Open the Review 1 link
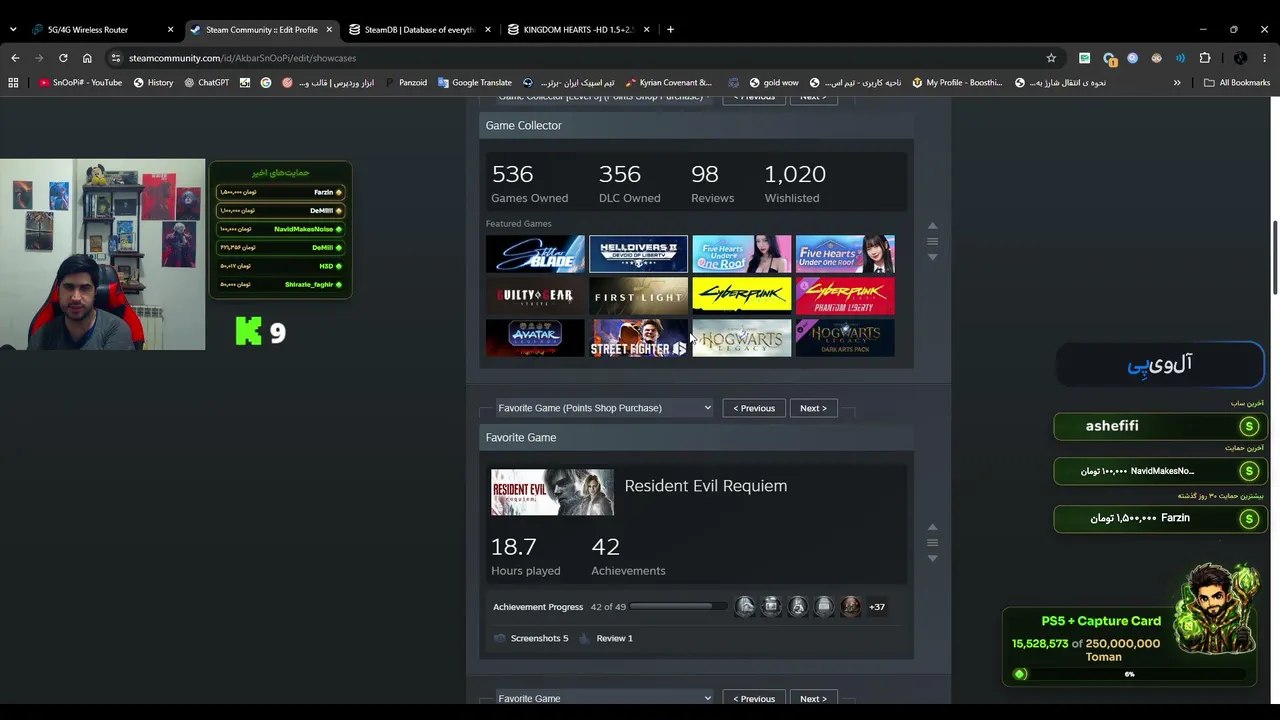The image size is (1280, 720). click(606, 638)
